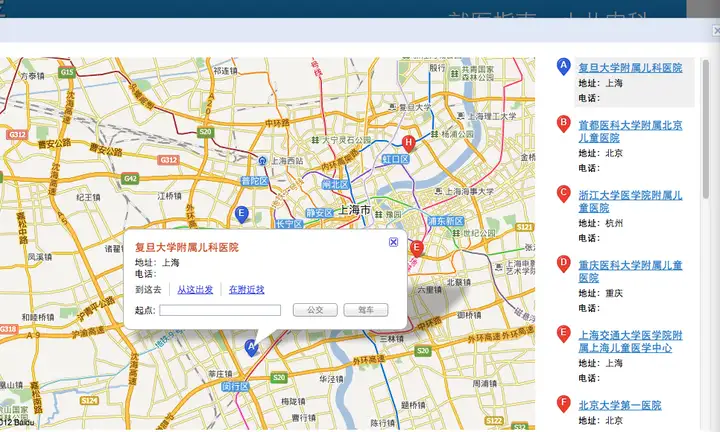Click the red B pin in the sidebar list
720x432 pixels.
(563, 124)
